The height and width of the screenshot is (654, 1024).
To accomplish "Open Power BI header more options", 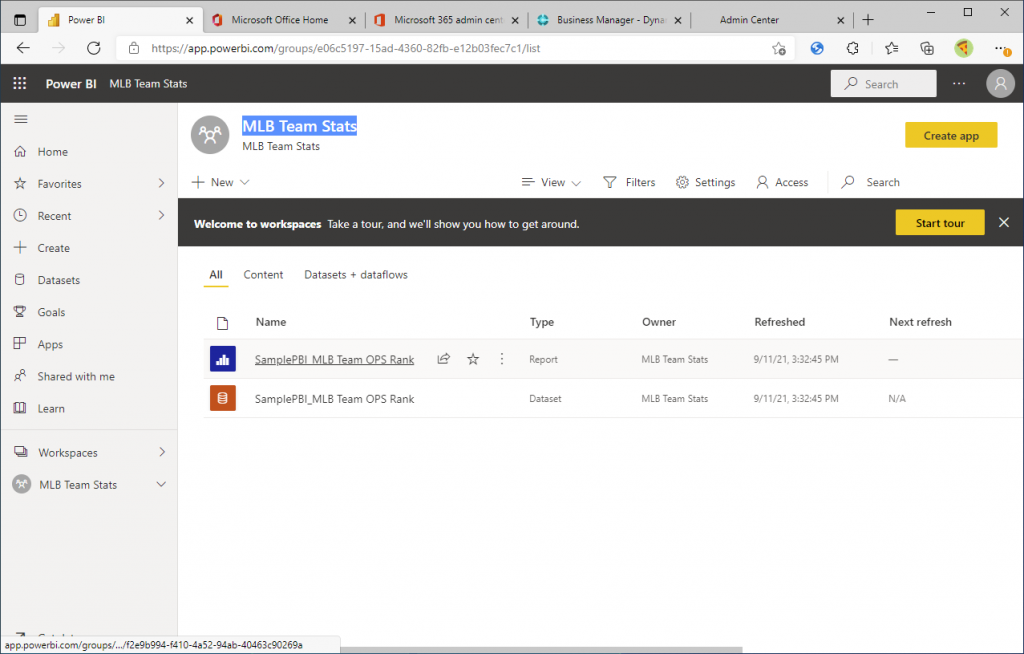I will (959, 84).
